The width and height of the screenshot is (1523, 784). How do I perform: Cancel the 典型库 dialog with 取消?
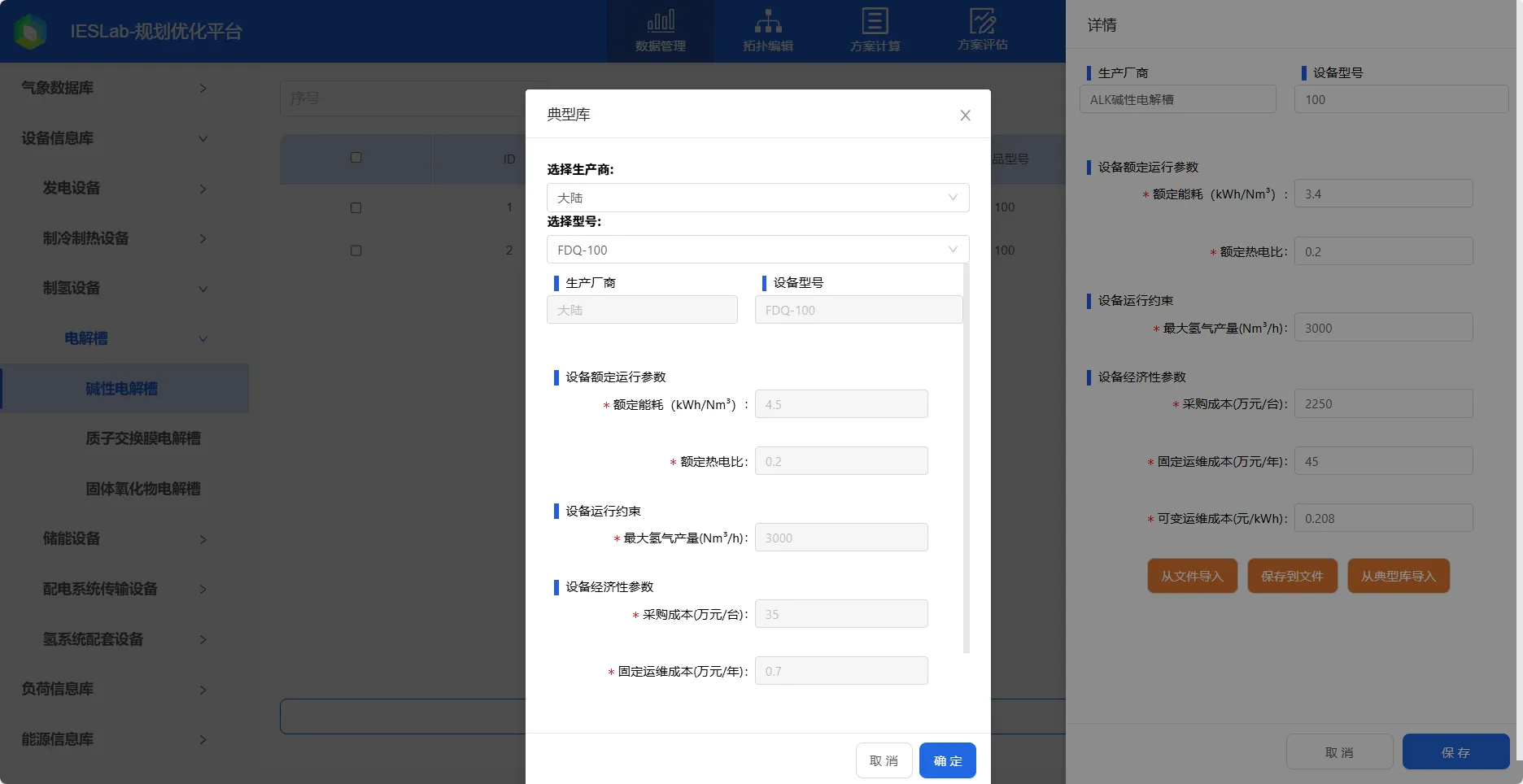(884, 760)
